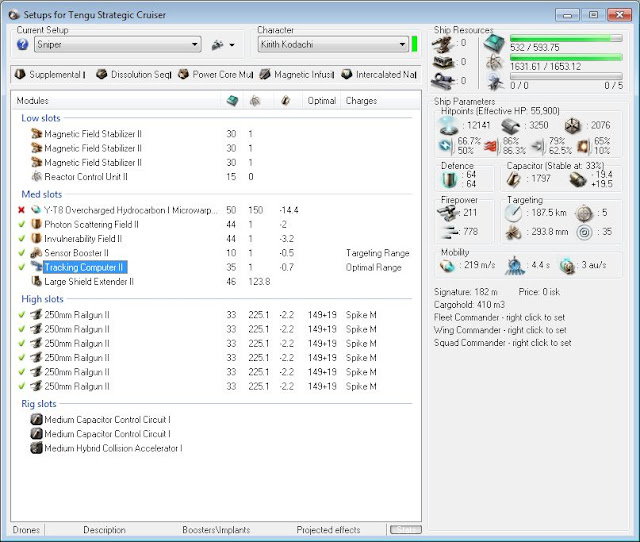Click the shield hitpoints icon
Image resolution: width=640 pixels, height=542 pixels.
click(x=448, y=125)
